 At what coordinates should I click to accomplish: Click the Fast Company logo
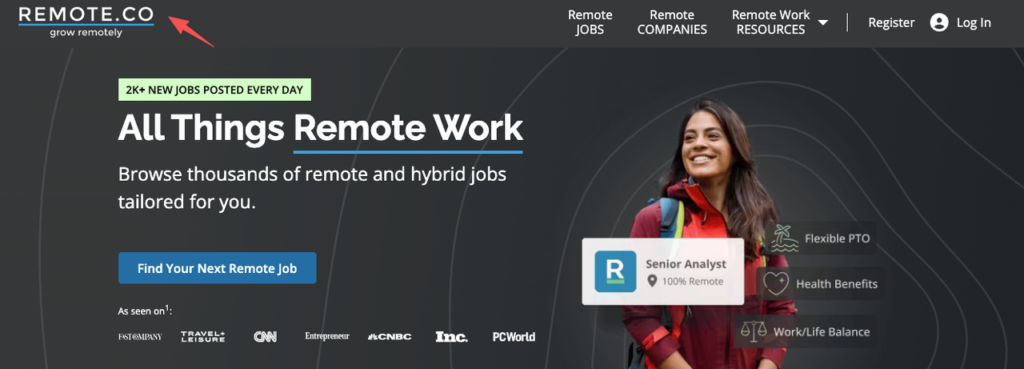[x=140, y=337]
